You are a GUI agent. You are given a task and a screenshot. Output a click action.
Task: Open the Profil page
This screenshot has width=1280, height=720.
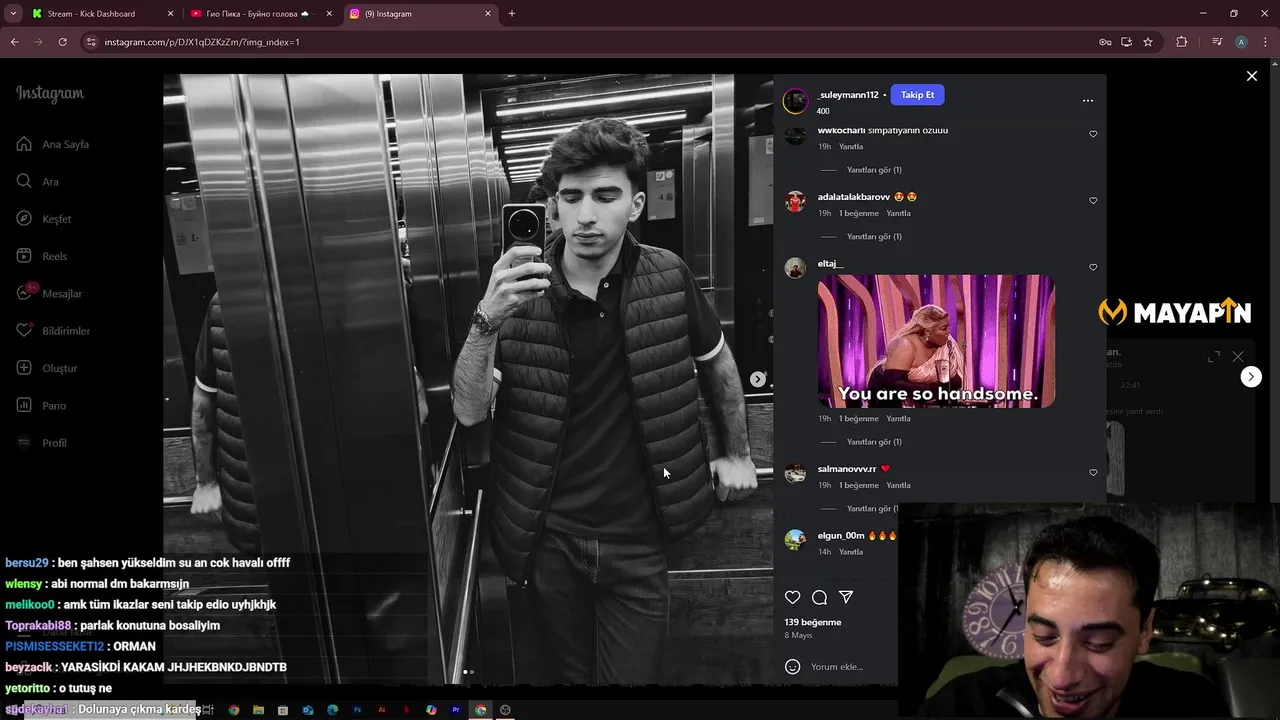pyautogui.click(x=42, y=442)
